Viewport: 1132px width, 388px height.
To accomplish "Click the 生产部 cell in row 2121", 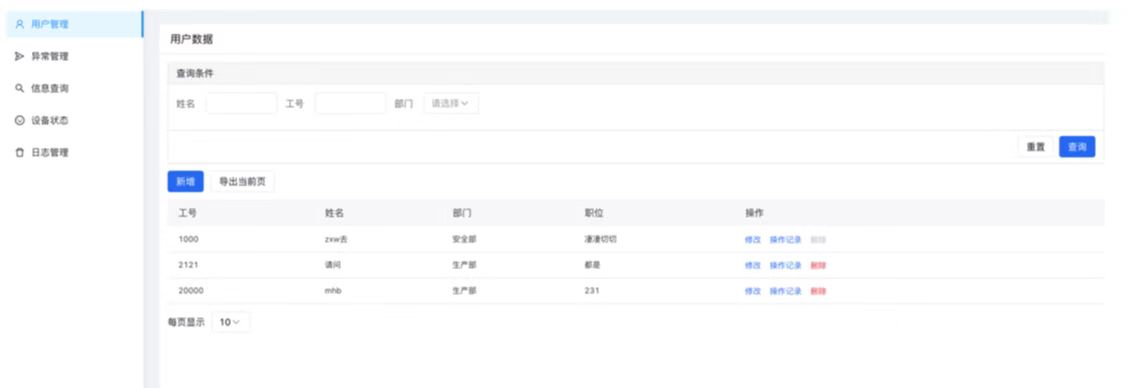I will point(464,265).
